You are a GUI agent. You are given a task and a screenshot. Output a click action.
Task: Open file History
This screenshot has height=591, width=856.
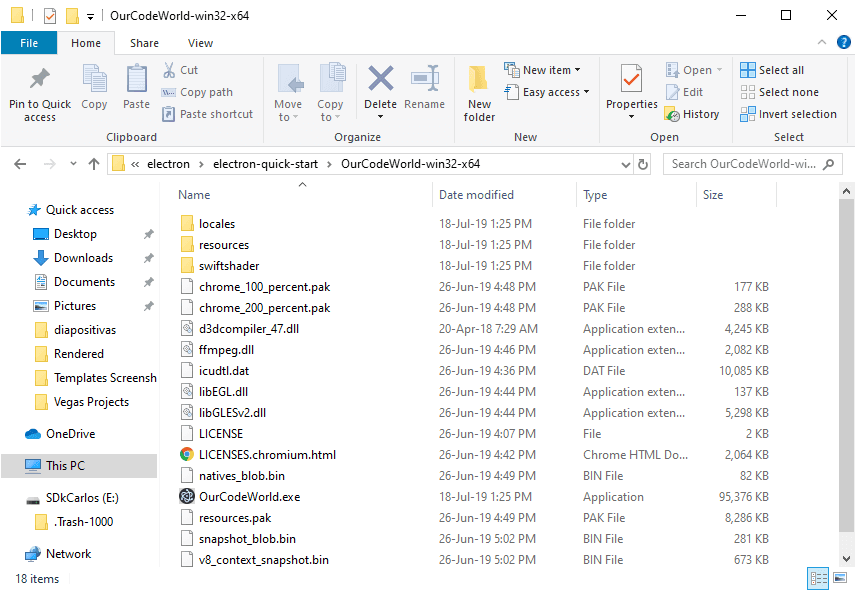pos(692,114)
